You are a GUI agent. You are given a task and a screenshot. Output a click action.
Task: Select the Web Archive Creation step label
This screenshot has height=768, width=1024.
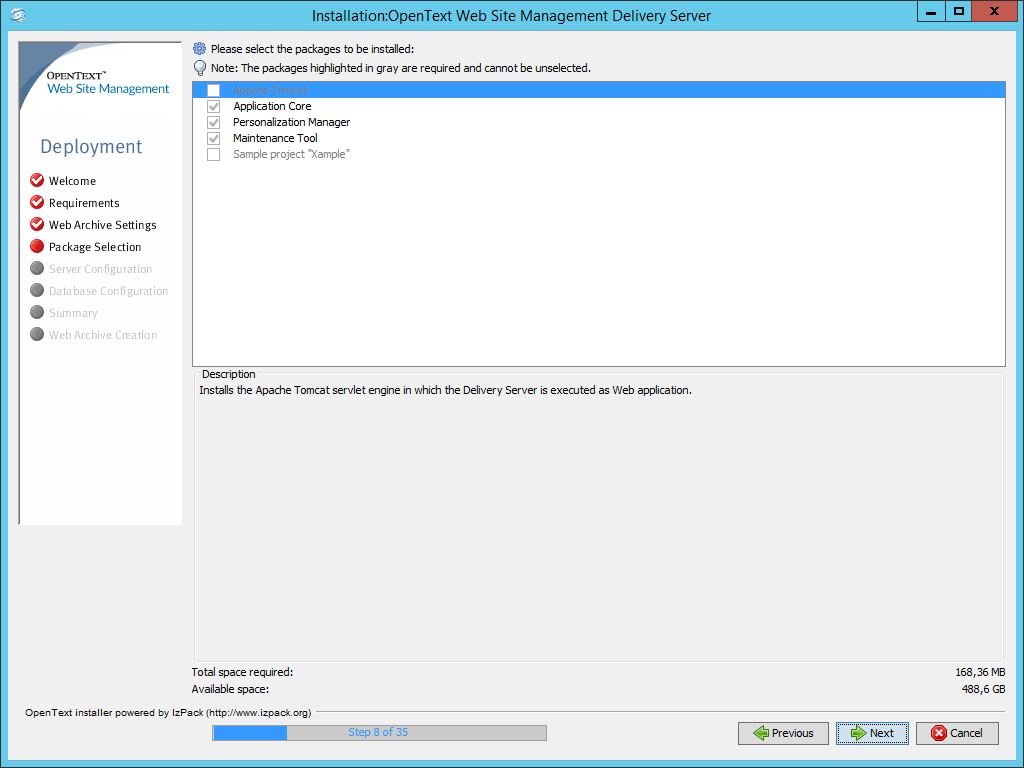[103, 335]
